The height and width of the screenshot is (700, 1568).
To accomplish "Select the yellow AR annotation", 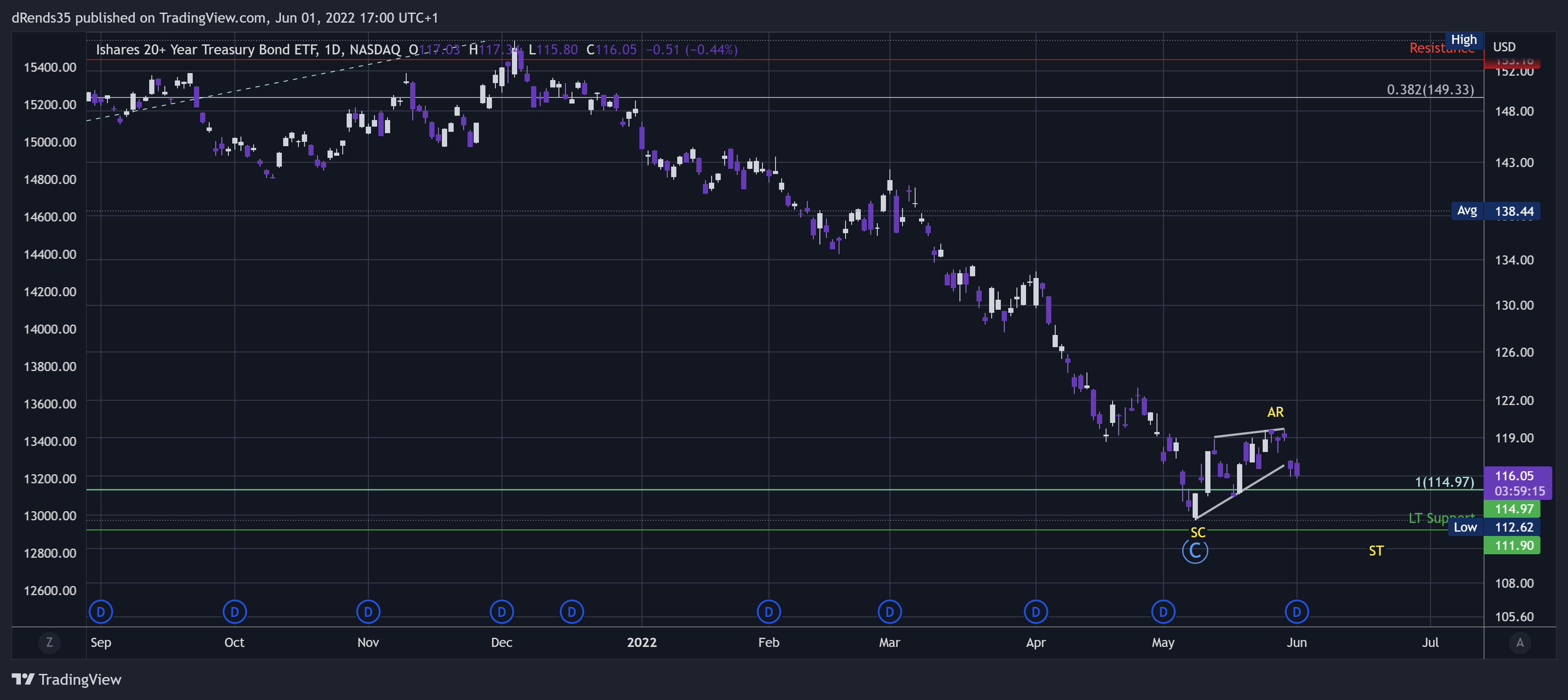I will pos(1275,412).
